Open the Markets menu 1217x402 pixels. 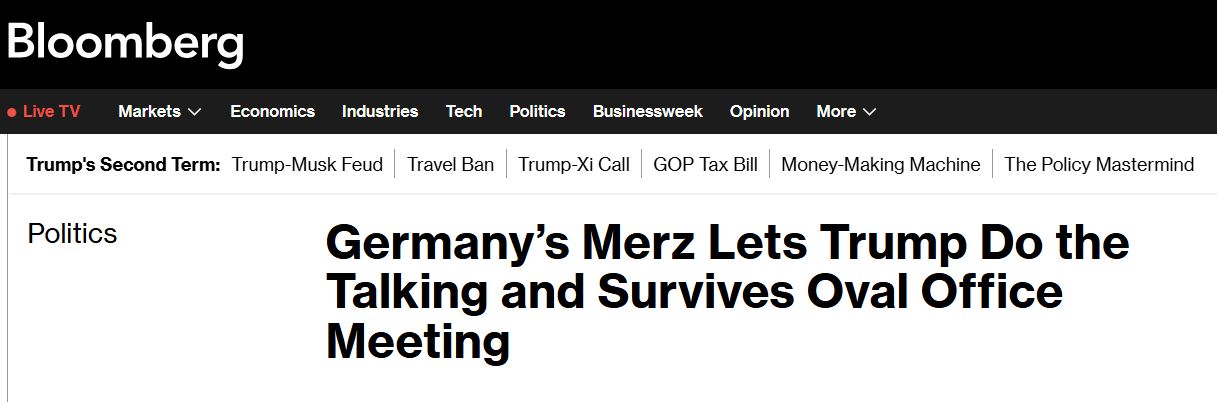pyautogui.click(x=149, y=112)
